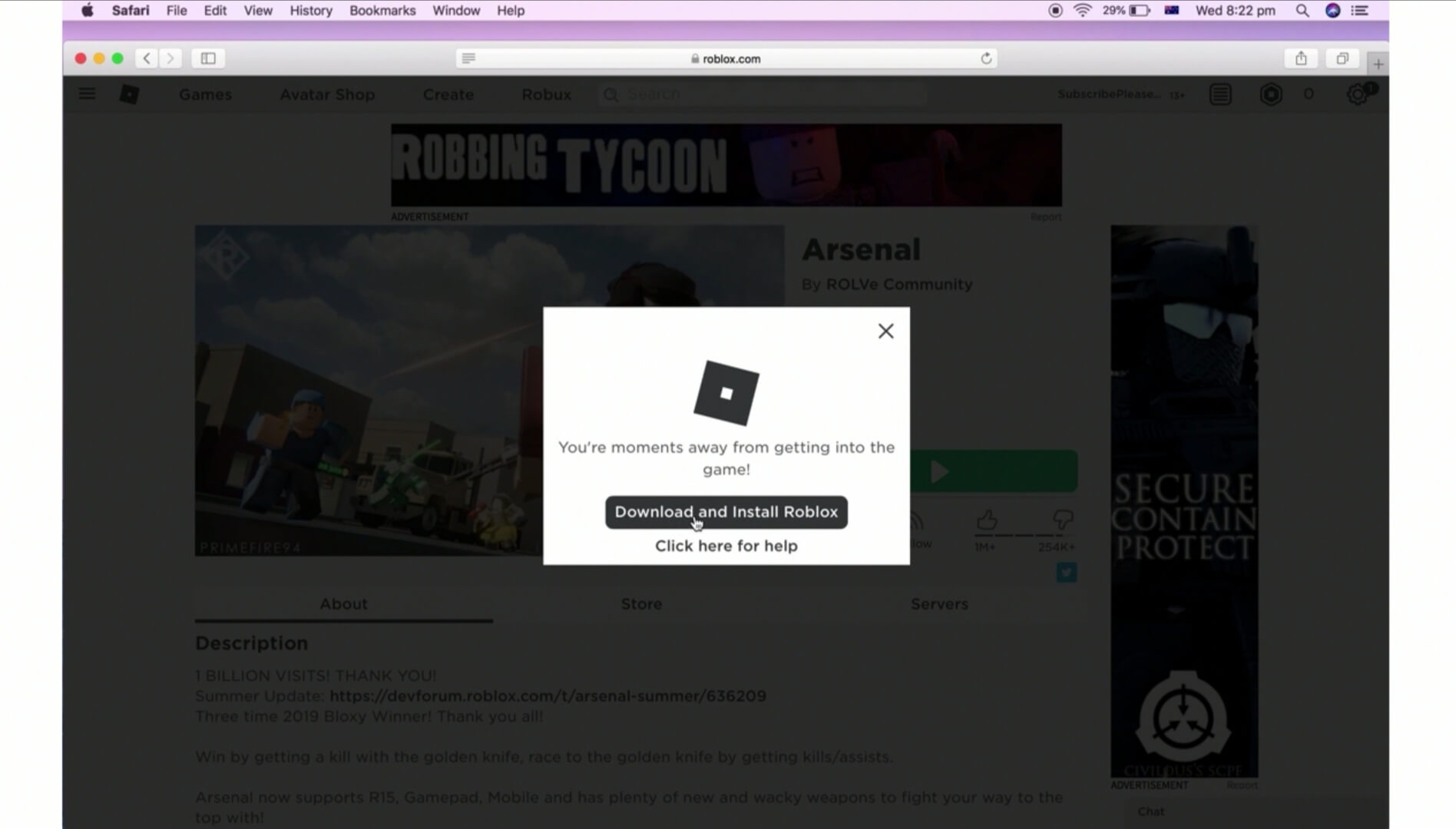Switch to the Servers tab

938,604
